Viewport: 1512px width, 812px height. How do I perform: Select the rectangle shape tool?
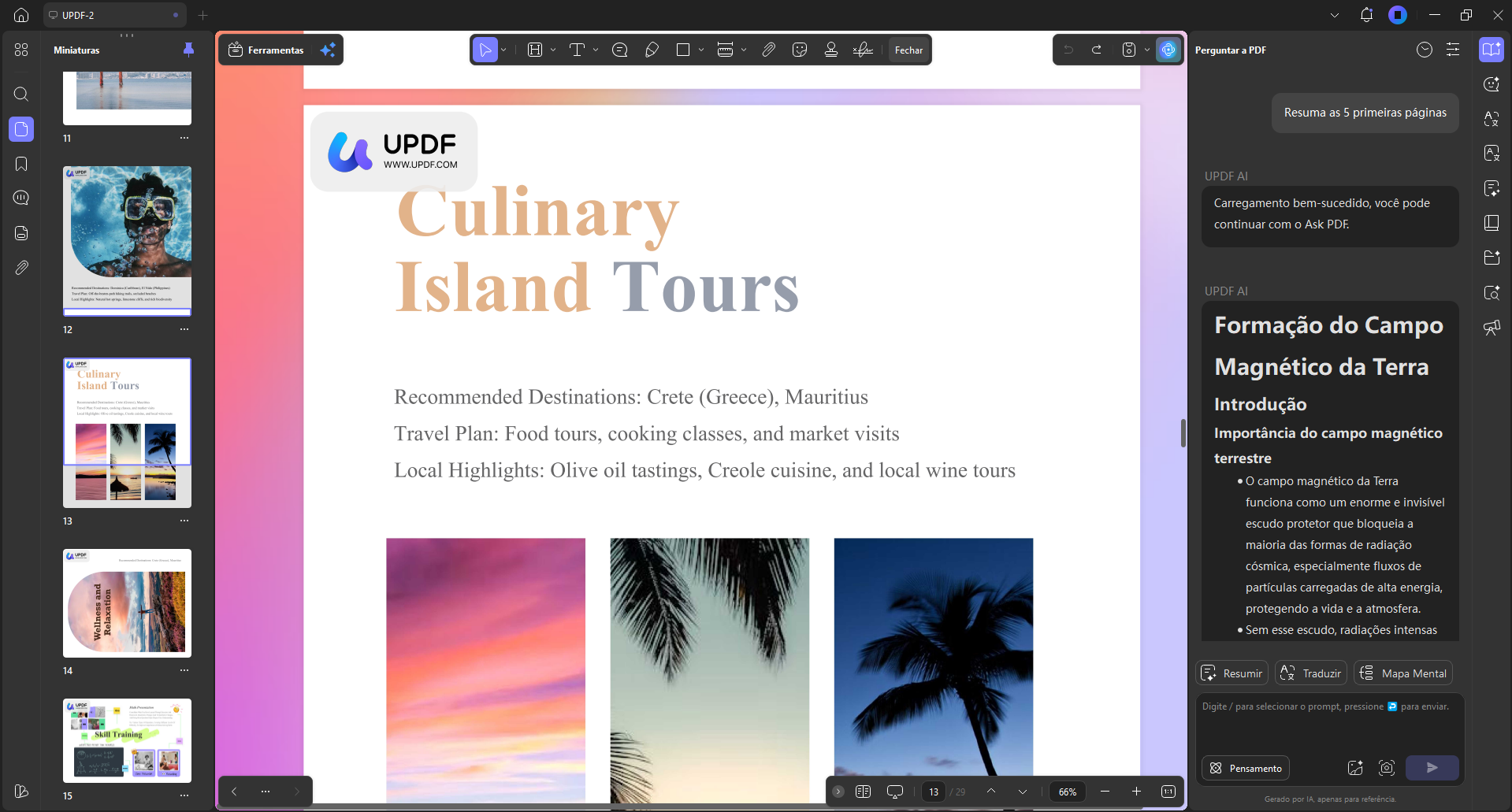[683, 50]
